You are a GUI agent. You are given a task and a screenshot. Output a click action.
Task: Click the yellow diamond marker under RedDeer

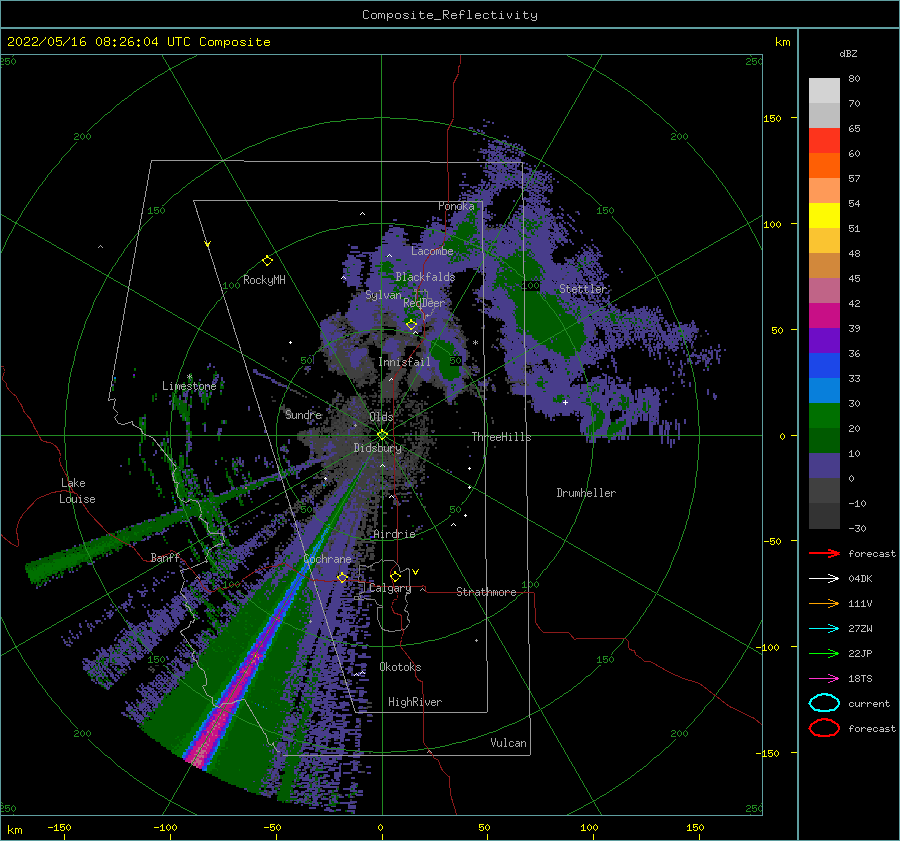click(x=411, y=324)
